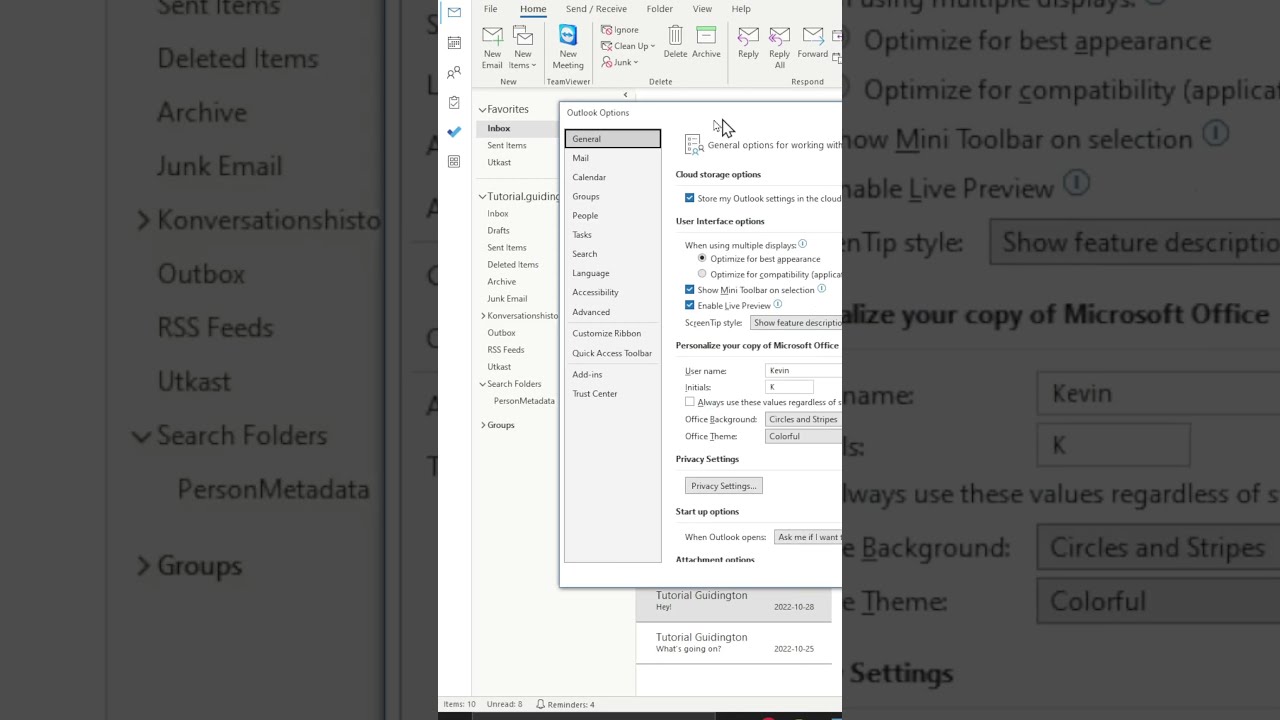Image resolution: width=1280 pixels, height=720 pixels.
Task: Click the Privacy Settings... button
Action: pos(723,486)
